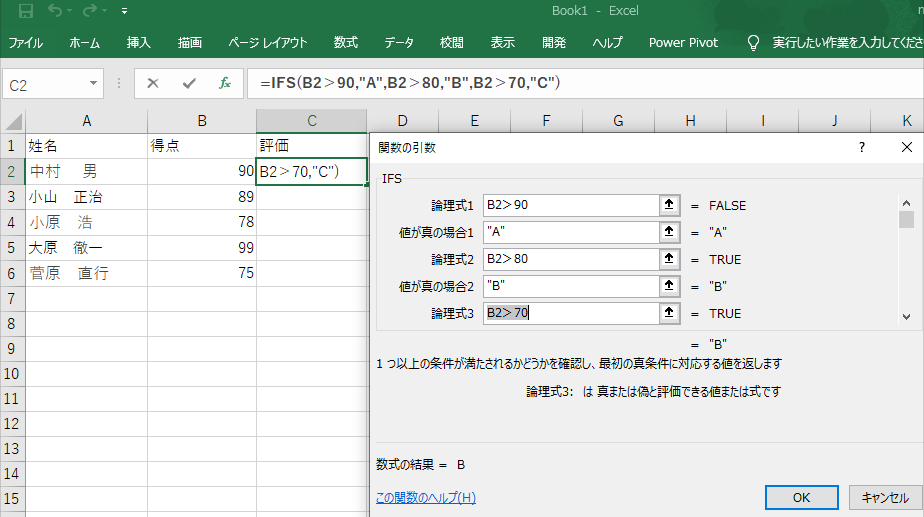Click the Save icon in title bar
The width and height of the screenshot is (924, 517).
click(26, 12)
